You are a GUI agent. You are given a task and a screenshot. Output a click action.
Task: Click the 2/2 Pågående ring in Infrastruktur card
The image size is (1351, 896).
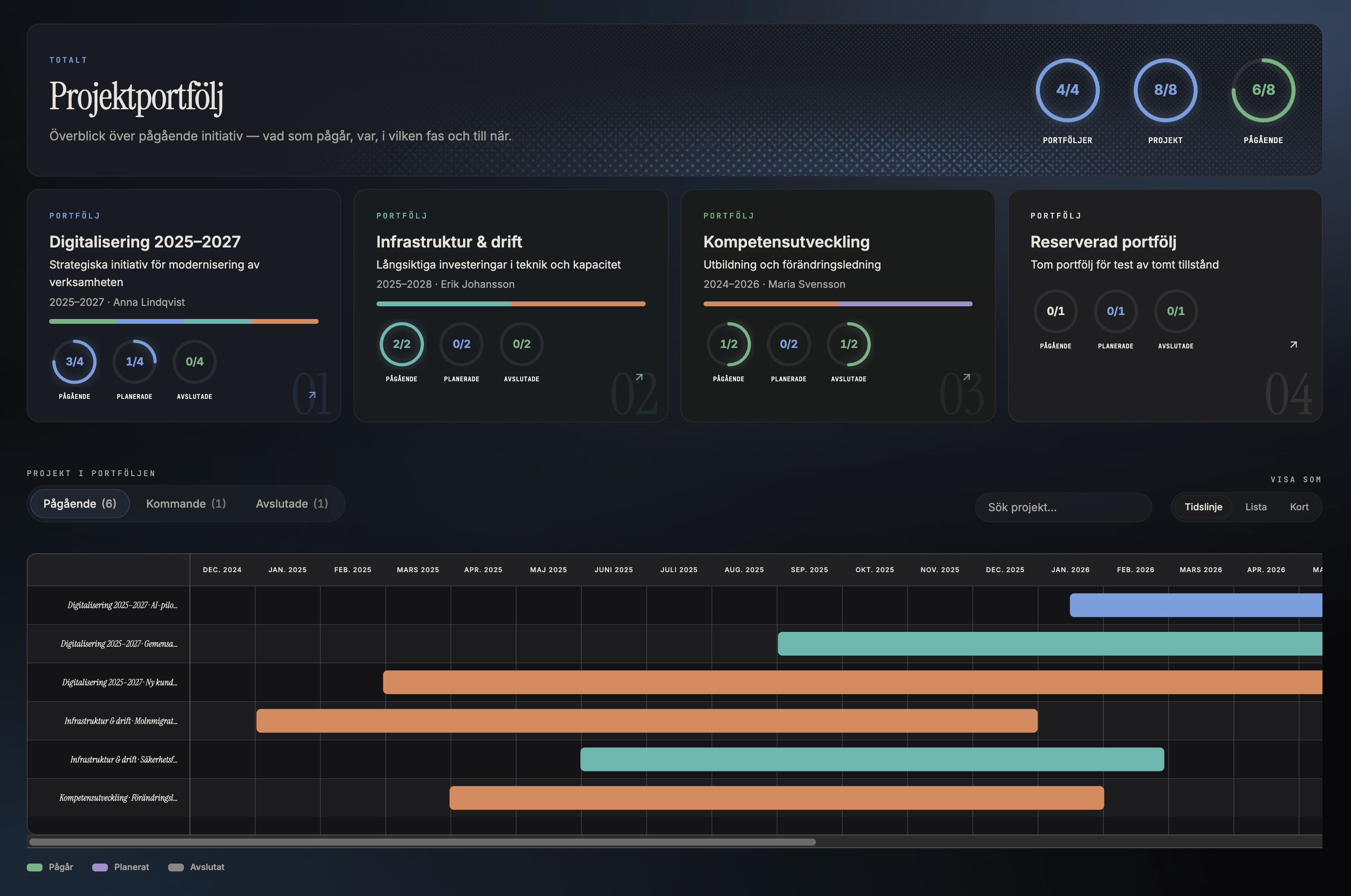coord(402,344)
